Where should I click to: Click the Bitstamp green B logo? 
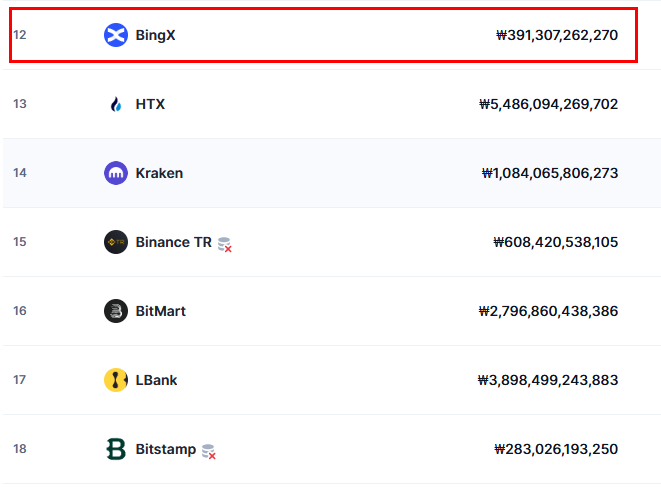pos(116,449)
